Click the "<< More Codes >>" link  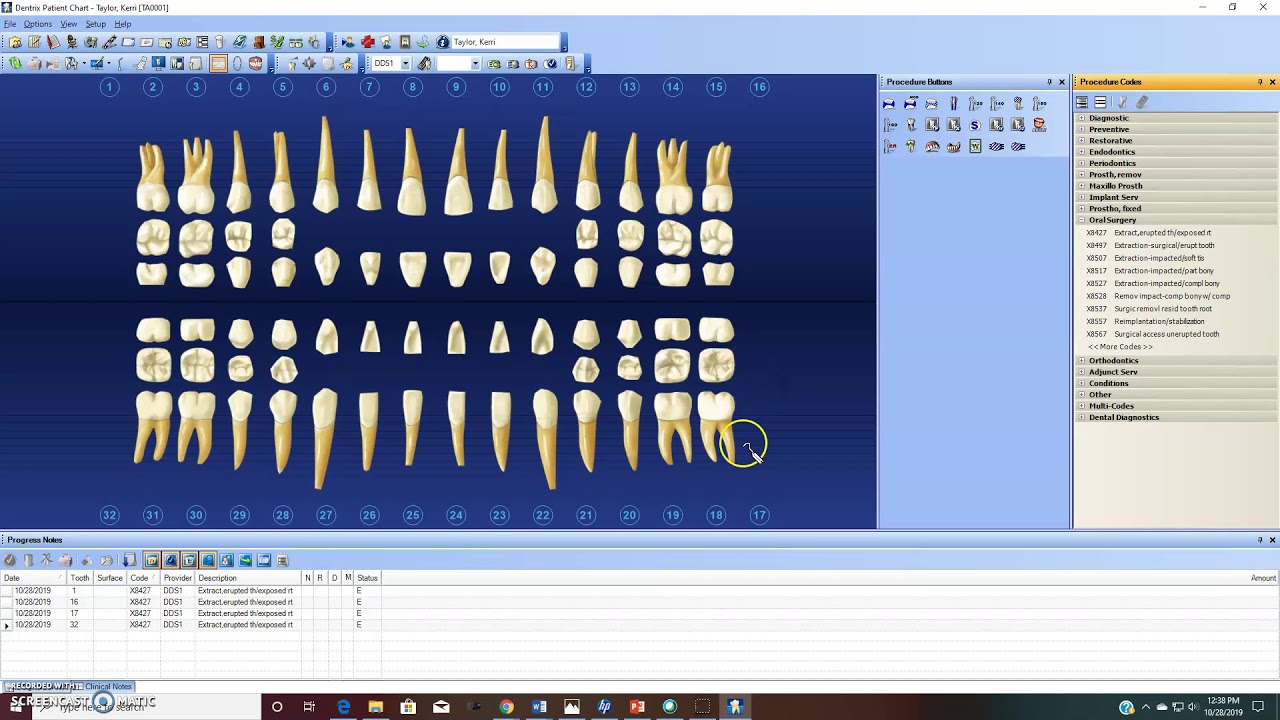click(x=1120, y=347)
